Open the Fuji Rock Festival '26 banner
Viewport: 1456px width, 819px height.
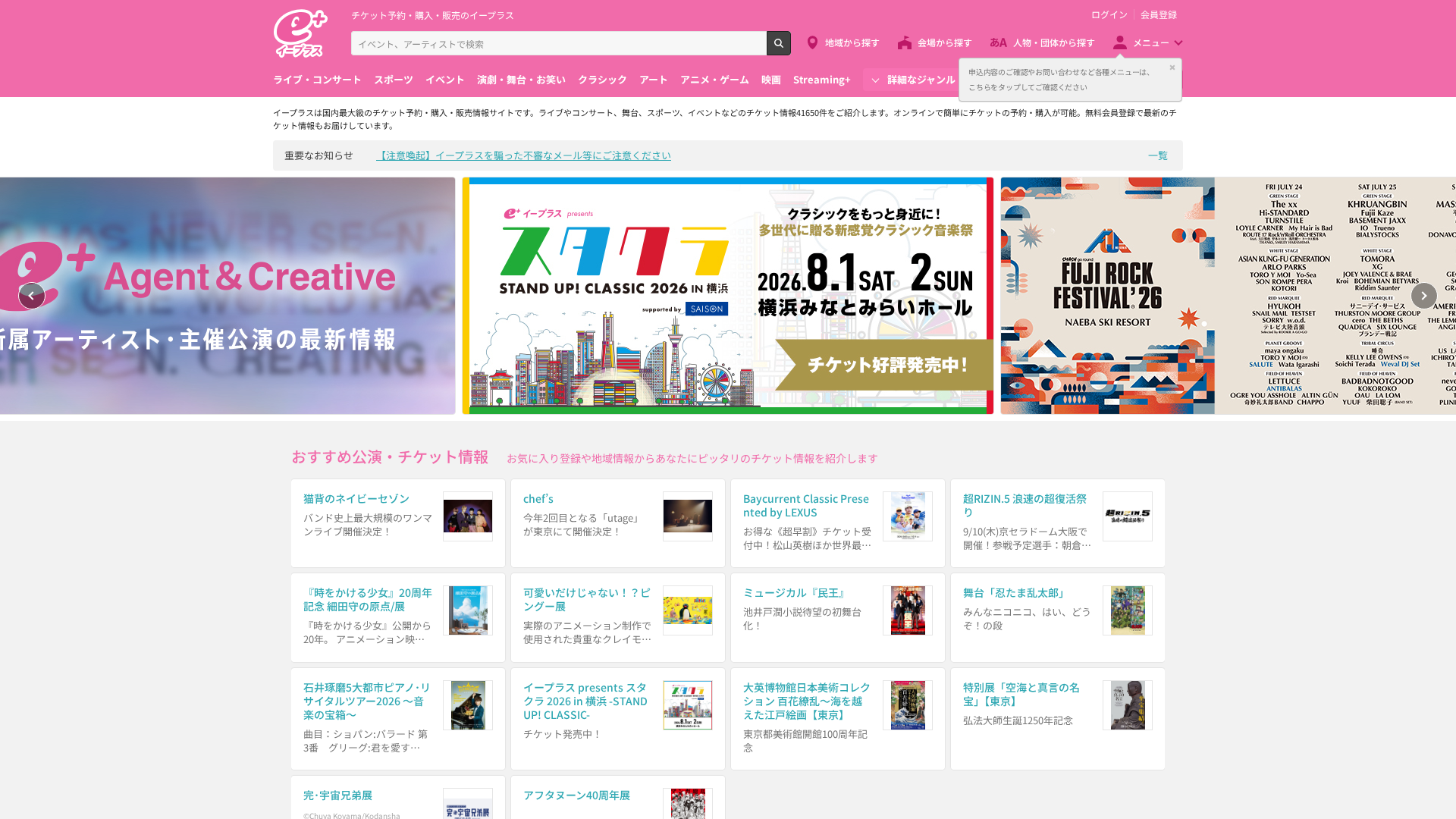[1228, 296]
